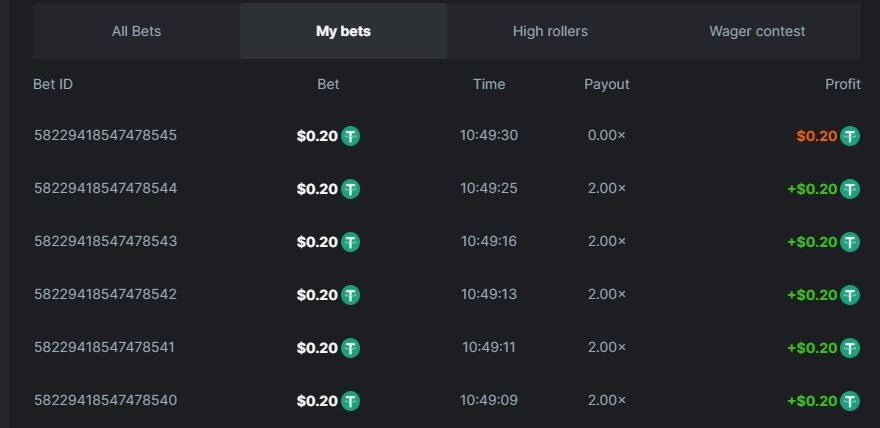Click the Payout column header
Image resolution: width=880 pixels, height=428 pixels.
[x=607, y=84]
